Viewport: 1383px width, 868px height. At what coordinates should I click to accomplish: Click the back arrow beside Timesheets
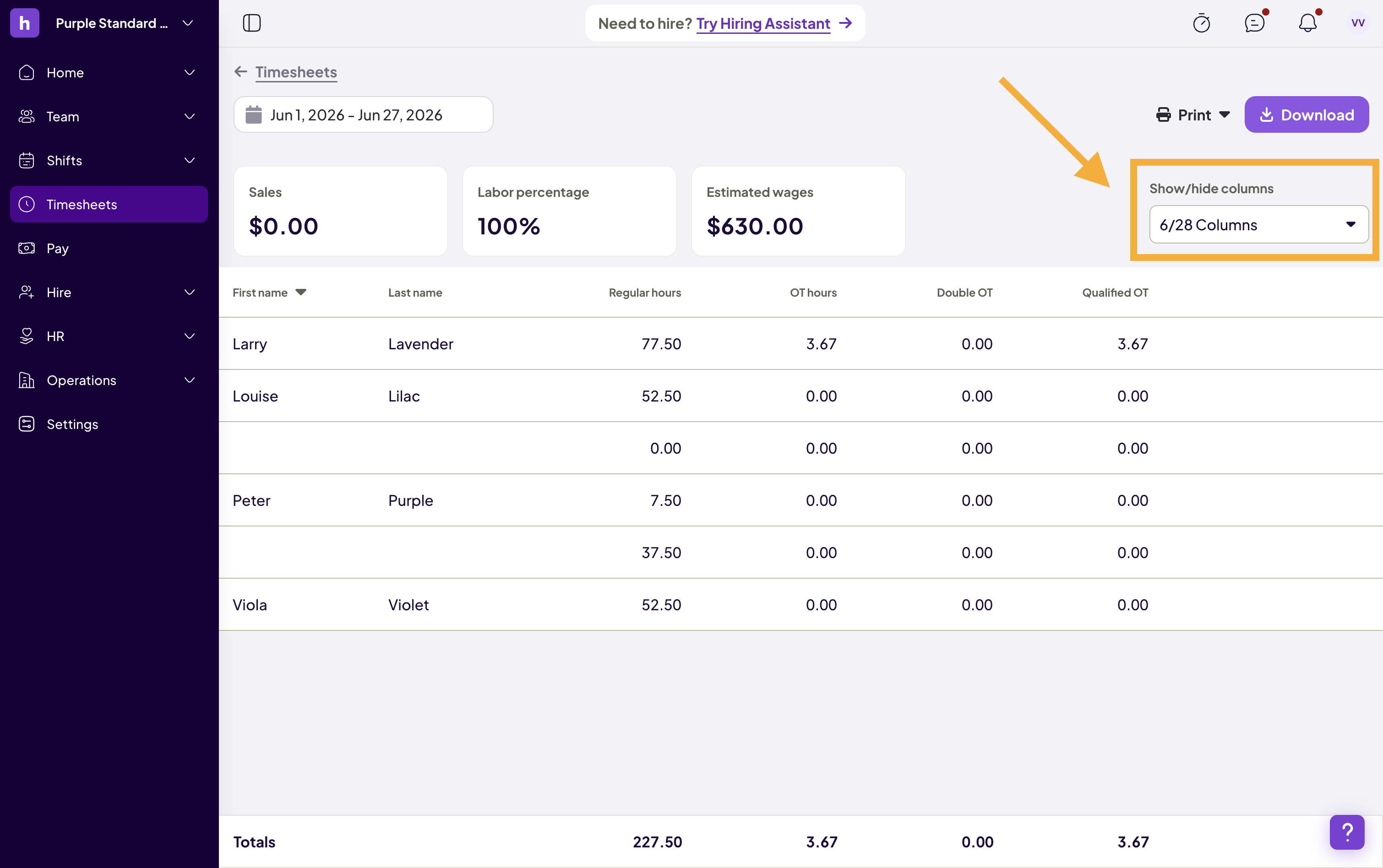tap(240, 72)
